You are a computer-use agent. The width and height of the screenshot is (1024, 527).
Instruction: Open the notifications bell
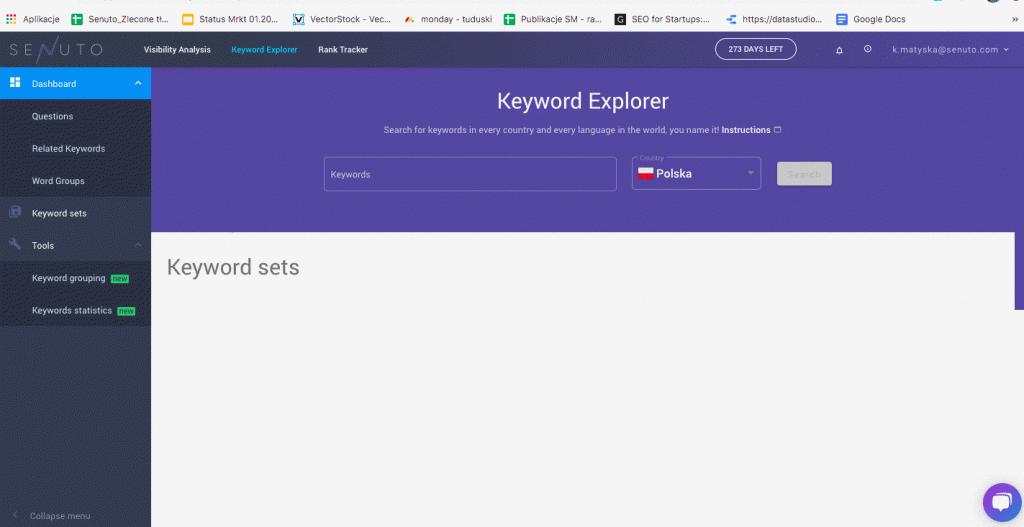(x=839, y=50)
